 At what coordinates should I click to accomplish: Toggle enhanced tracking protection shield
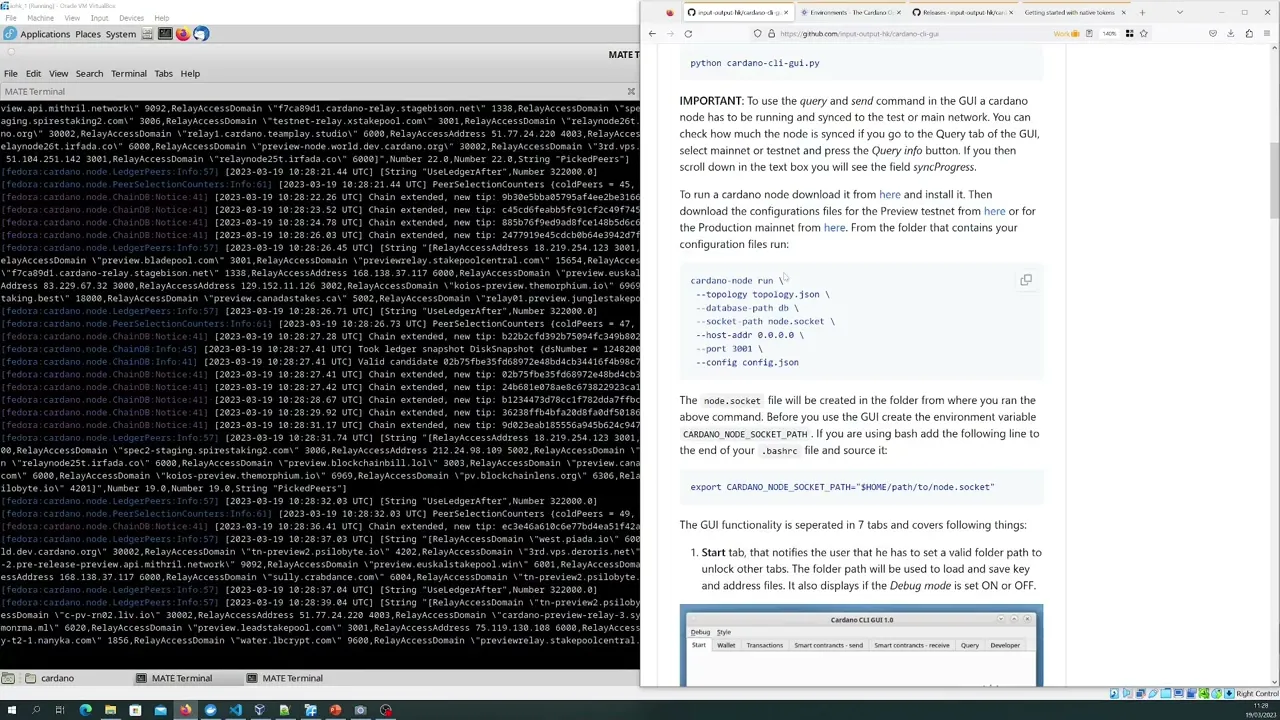tap(757, 33)
